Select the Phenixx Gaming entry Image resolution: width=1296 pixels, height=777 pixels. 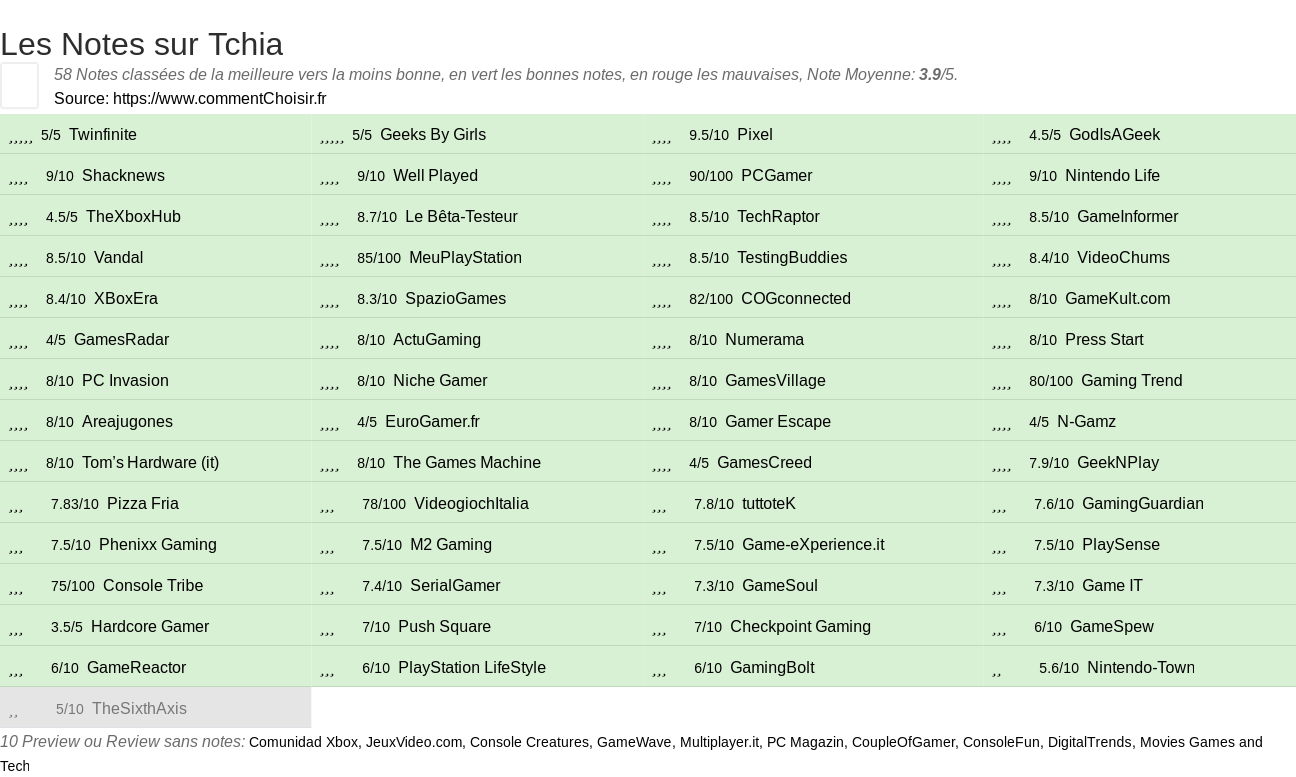pos(158,544)
